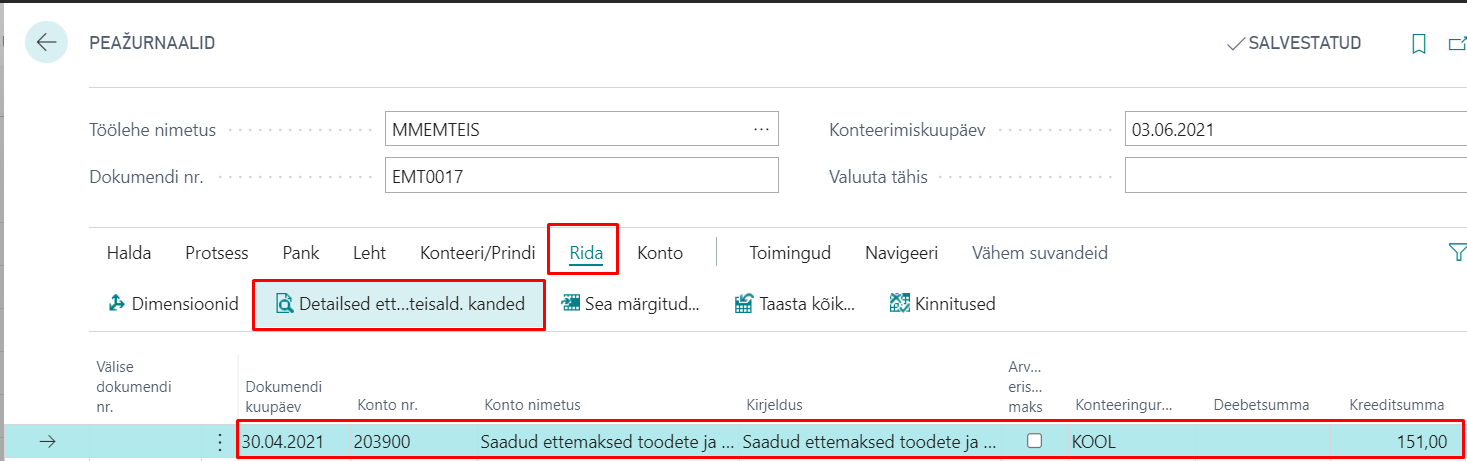
Task: Open Detailsed ettevõtetevaheliste kanded
Action: tap(399, 304)
